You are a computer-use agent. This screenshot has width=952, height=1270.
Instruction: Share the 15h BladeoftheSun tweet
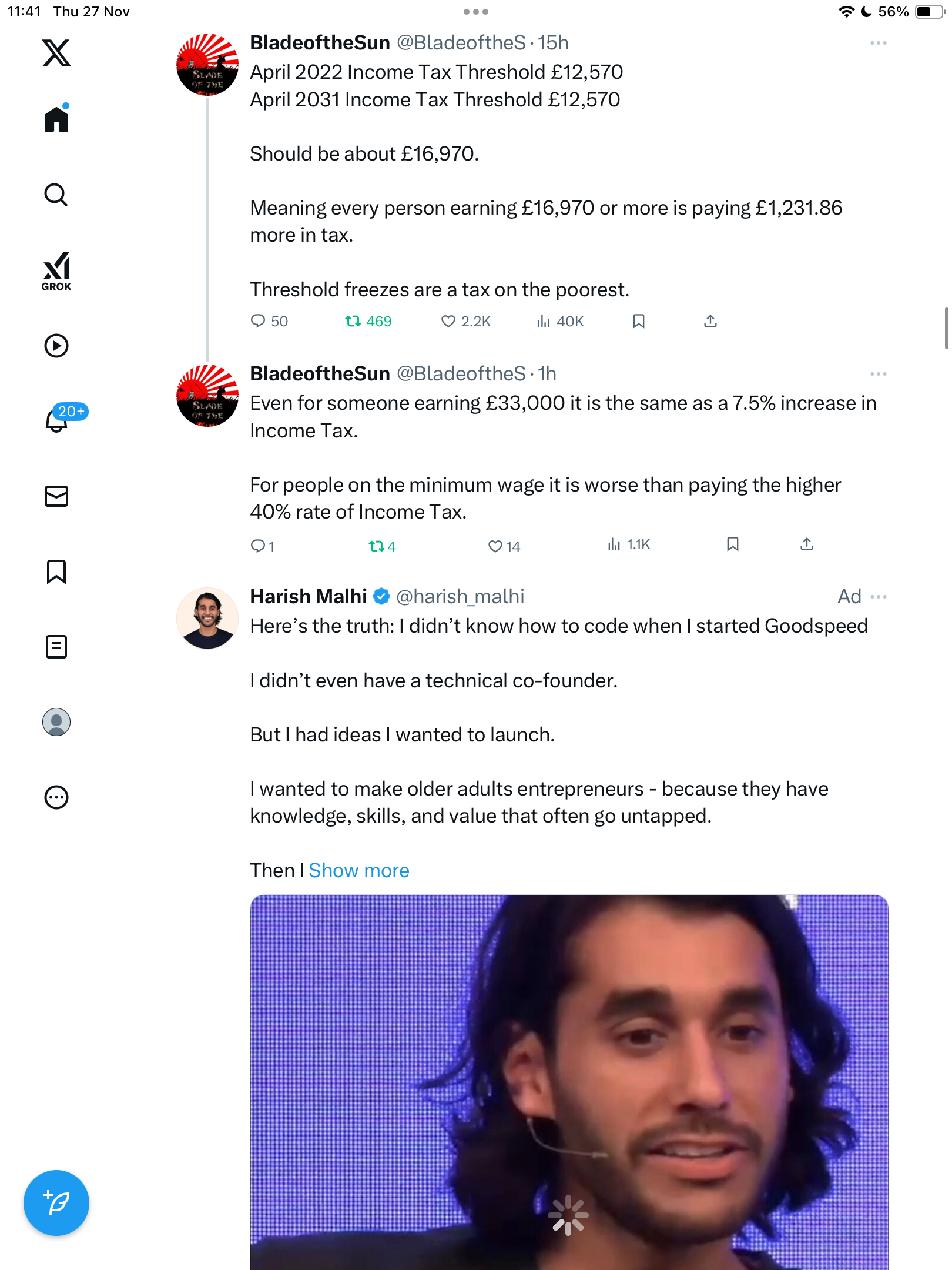(710, 321)
